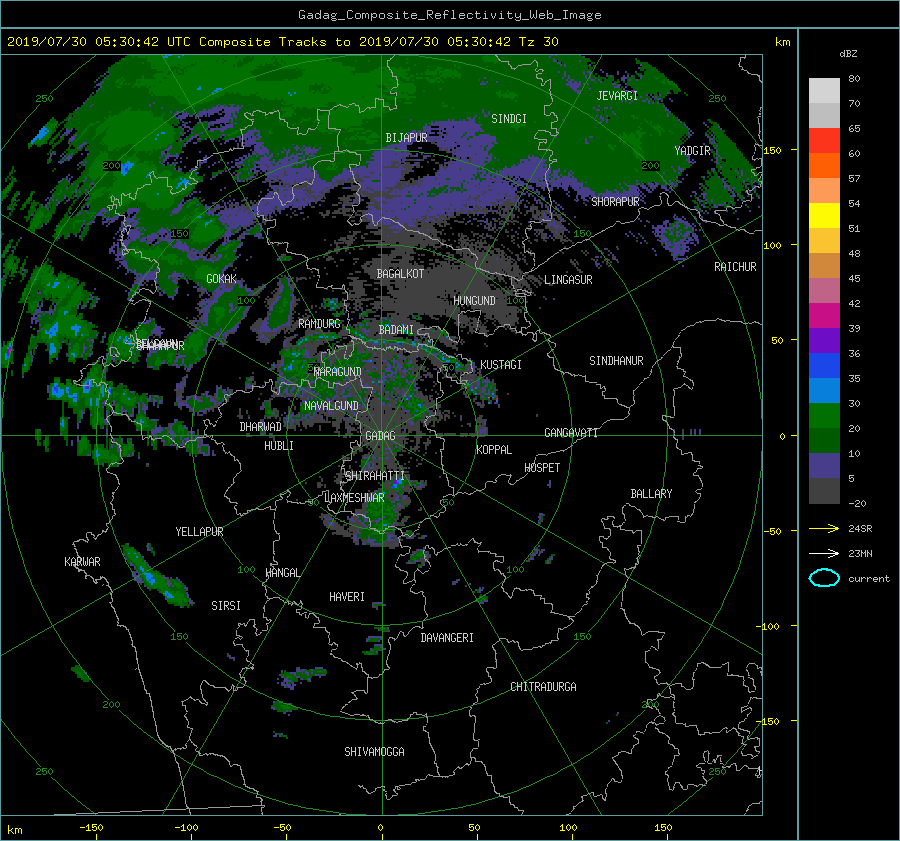
Task: Click the white 23MN arrow in legend
Action: [x=824, y=553]
